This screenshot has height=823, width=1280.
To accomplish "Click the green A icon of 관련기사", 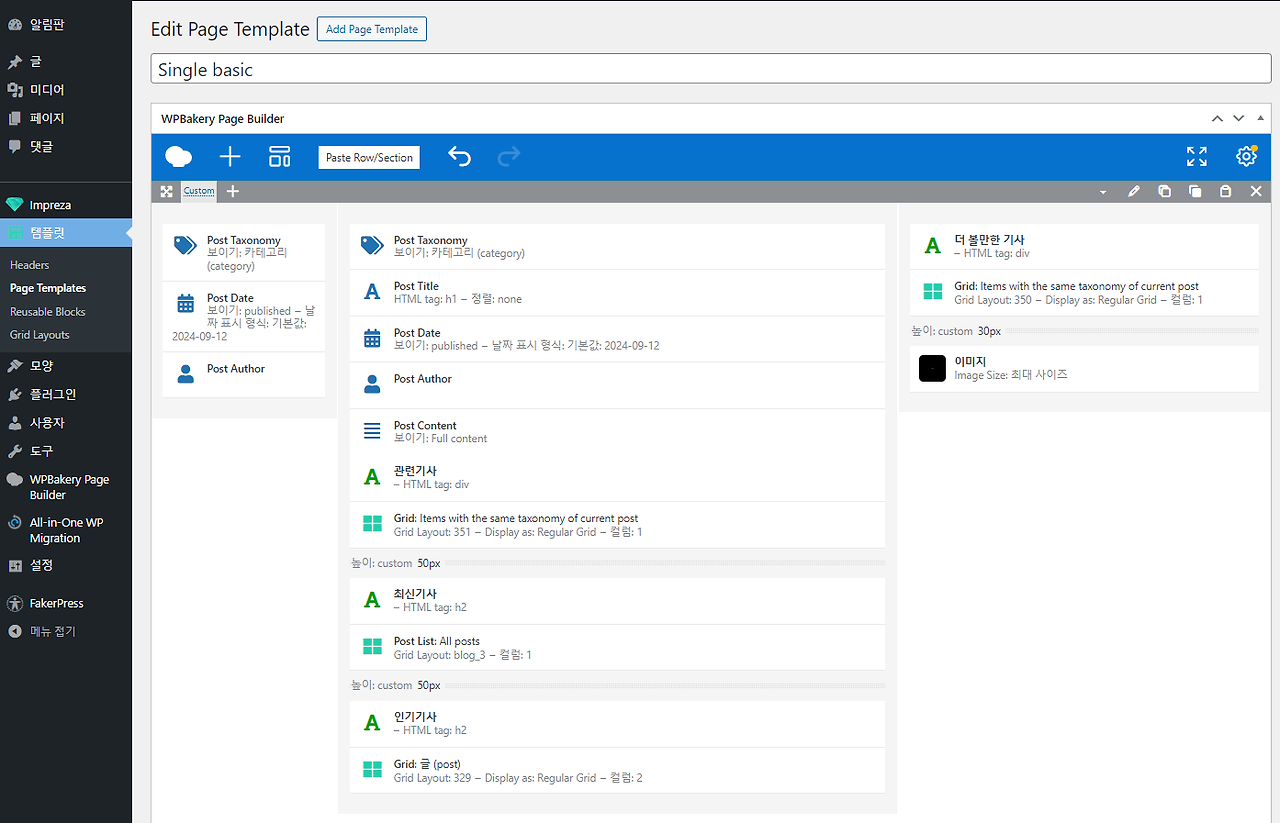I will (x=372, y=478).
